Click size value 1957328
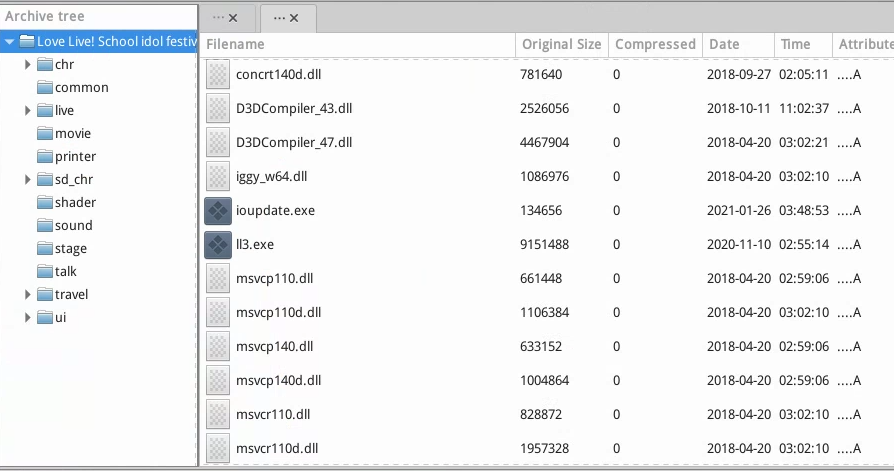This screenshot has height=471, width=894. (x=544, y=449)
